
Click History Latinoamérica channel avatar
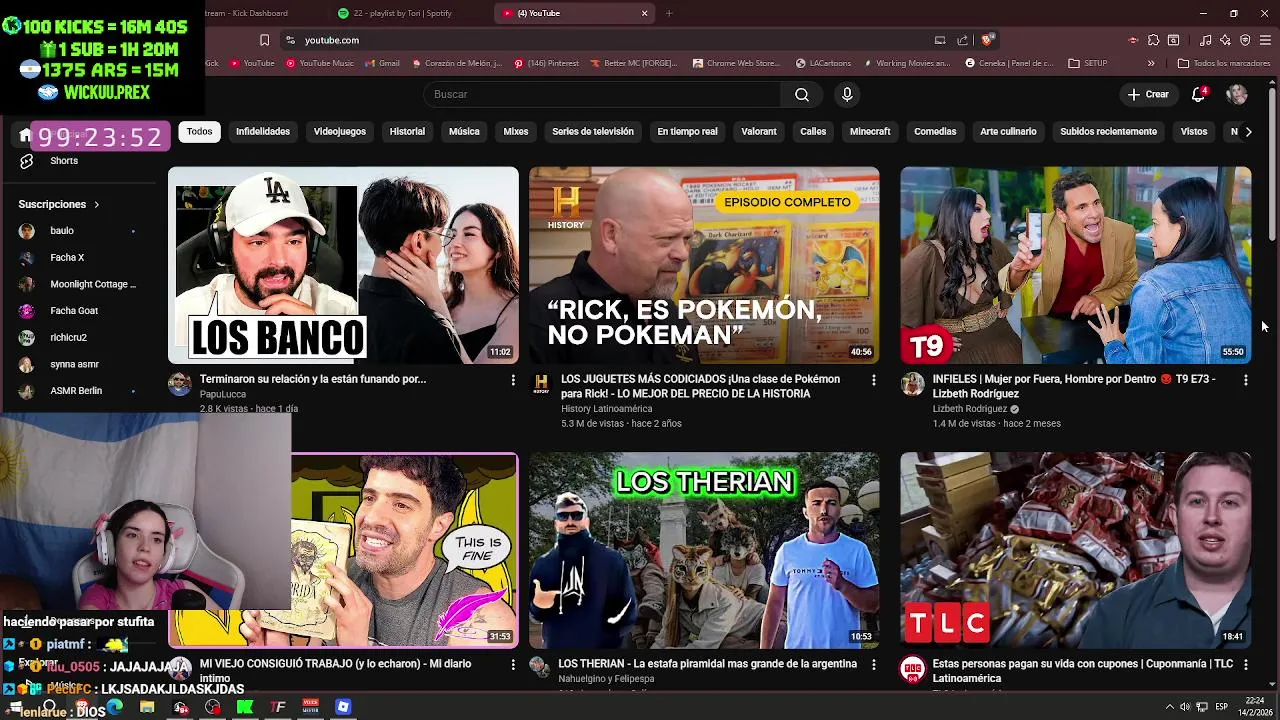(541, 383)
